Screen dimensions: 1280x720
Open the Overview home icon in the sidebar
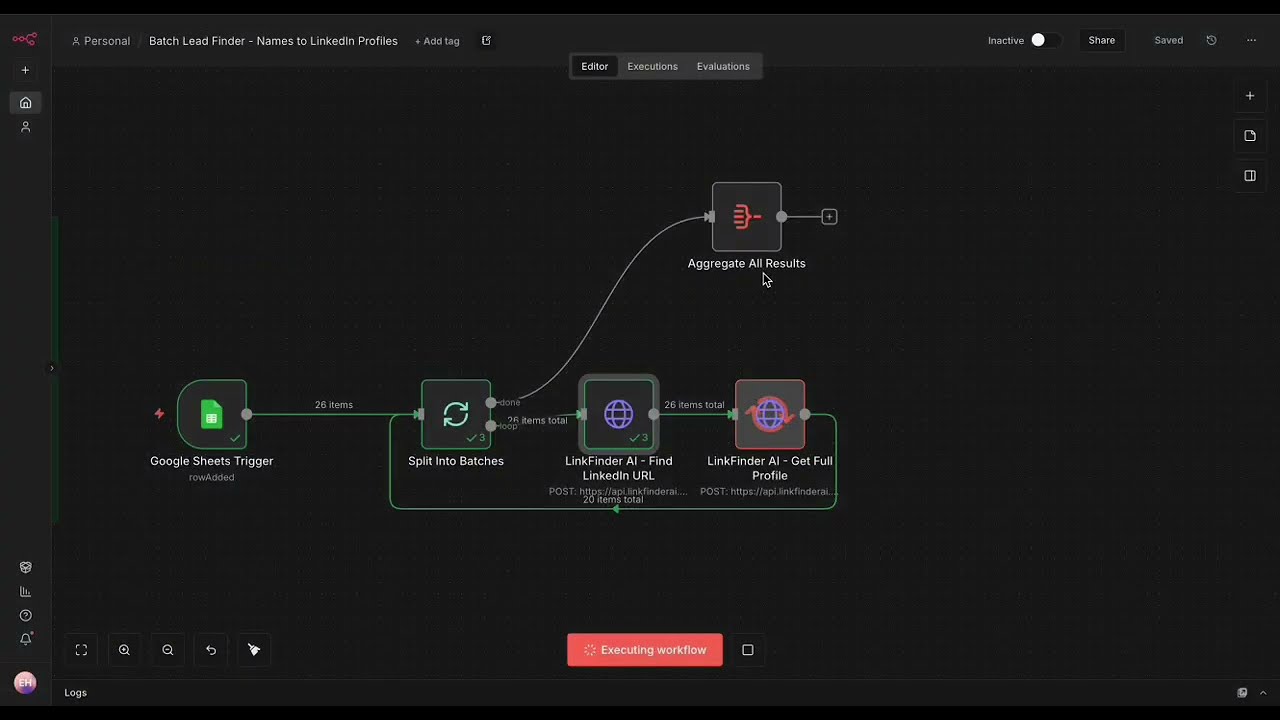pyautogui.click(x=25, y=102)
